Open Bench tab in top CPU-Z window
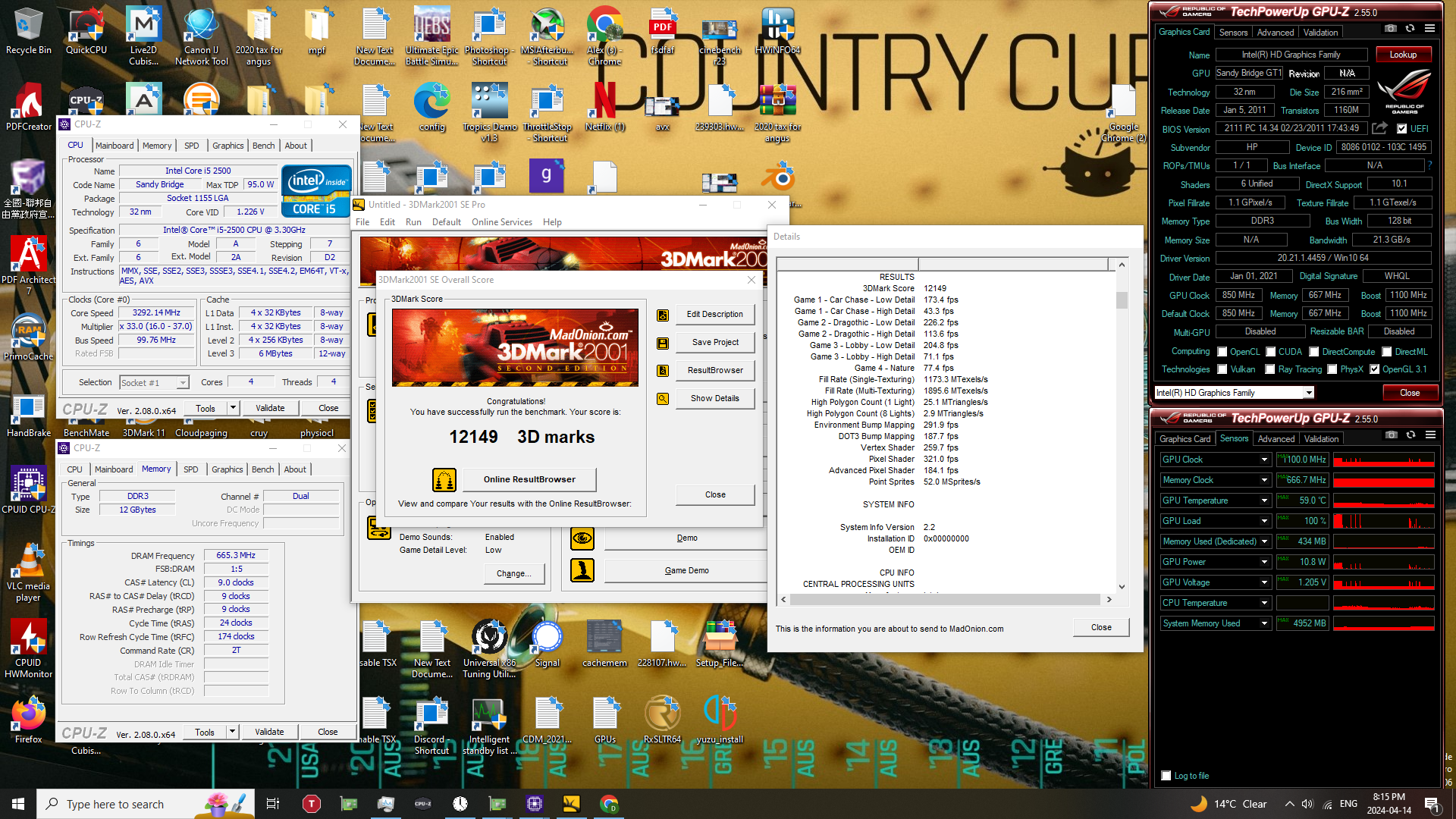The height and width of the screenshot is (819, 1456). [263, 146]
